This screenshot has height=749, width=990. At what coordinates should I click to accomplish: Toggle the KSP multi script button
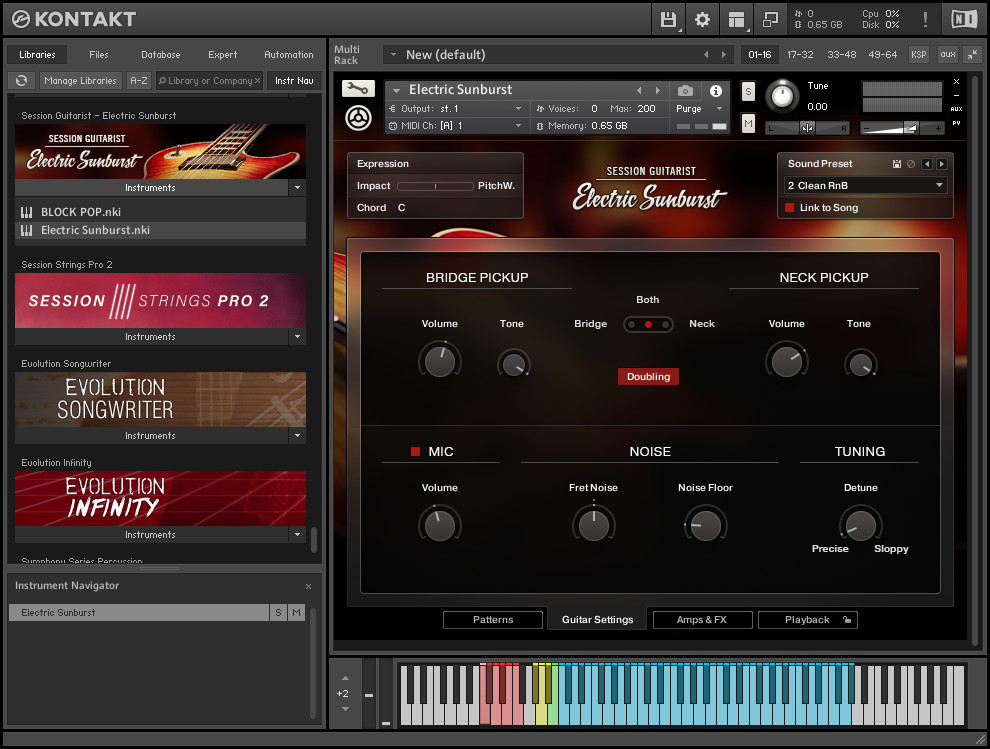[x=919, y=55]
